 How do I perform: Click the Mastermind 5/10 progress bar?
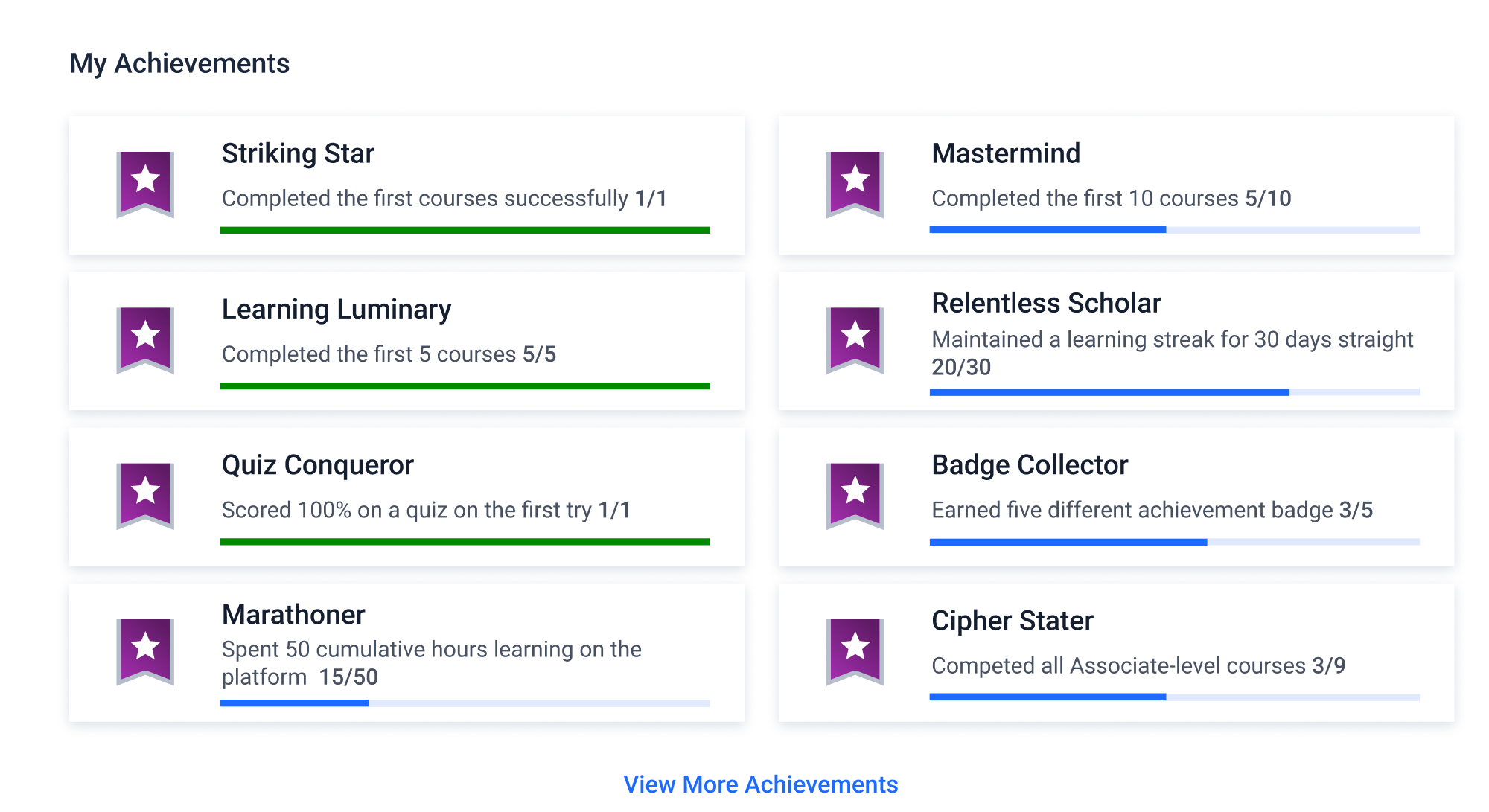(1174, 230)
